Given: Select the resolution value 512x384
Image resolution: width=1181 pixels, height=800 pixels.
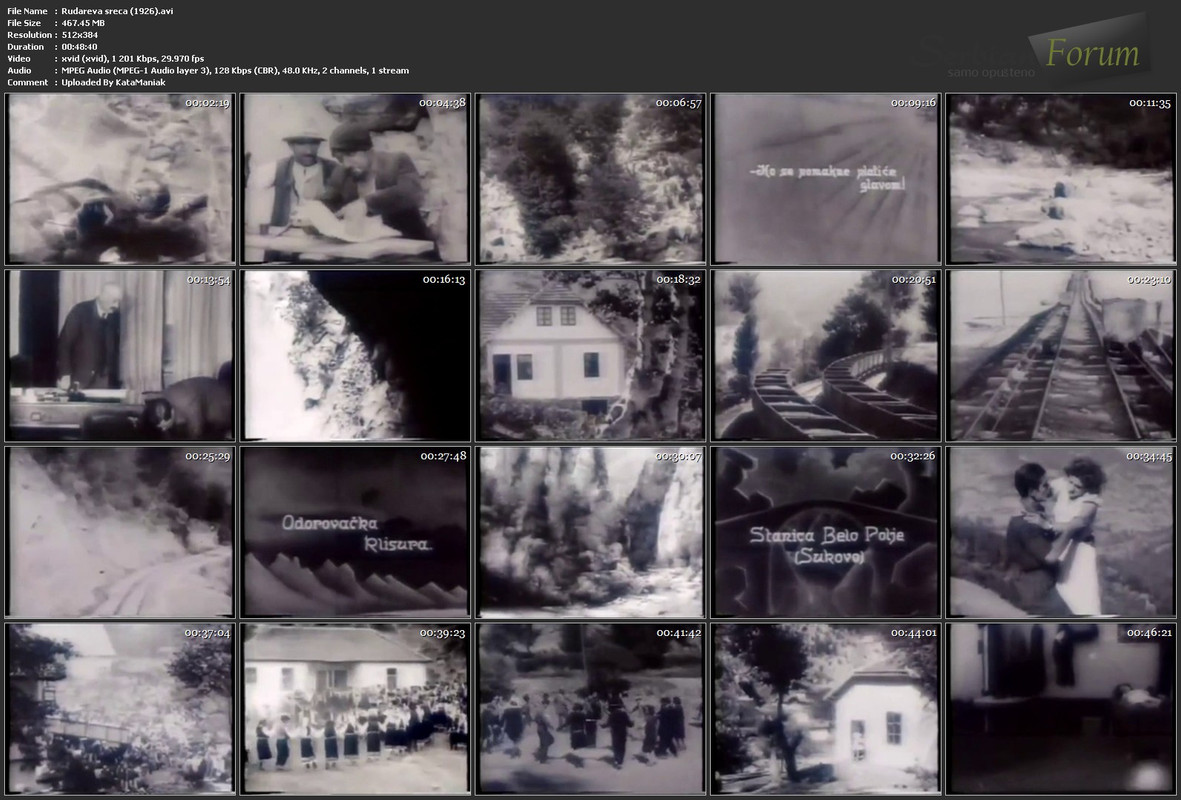Looking at the screenshot, I should click(80, 35).
